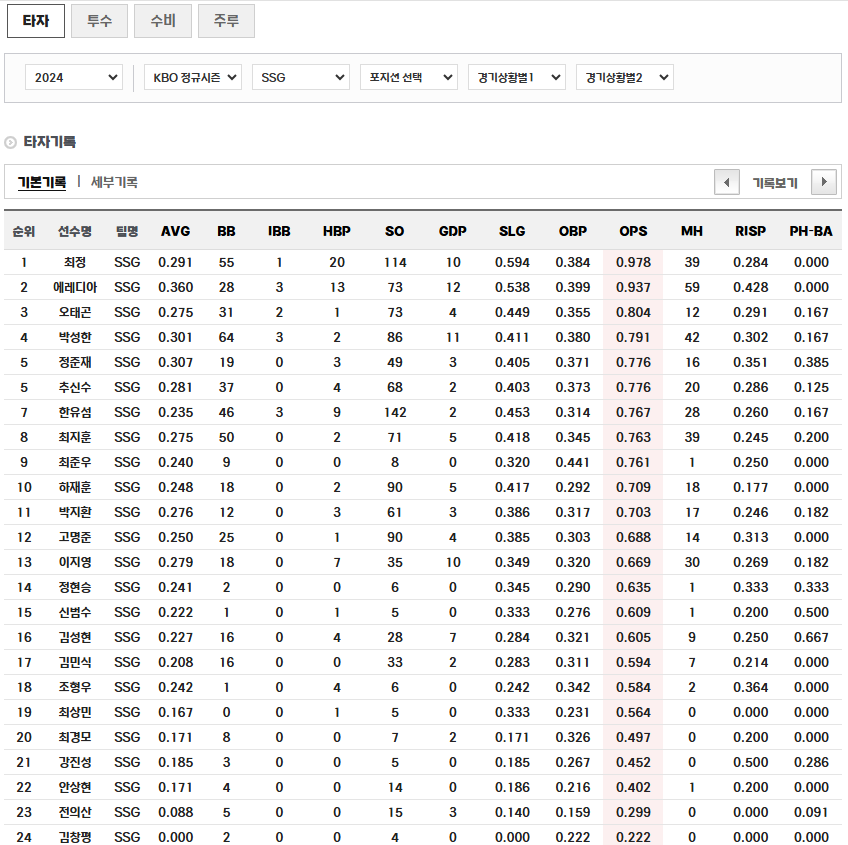Sort by SLG column header
Viewport: 848px width, 845px height.
point(512,232)
